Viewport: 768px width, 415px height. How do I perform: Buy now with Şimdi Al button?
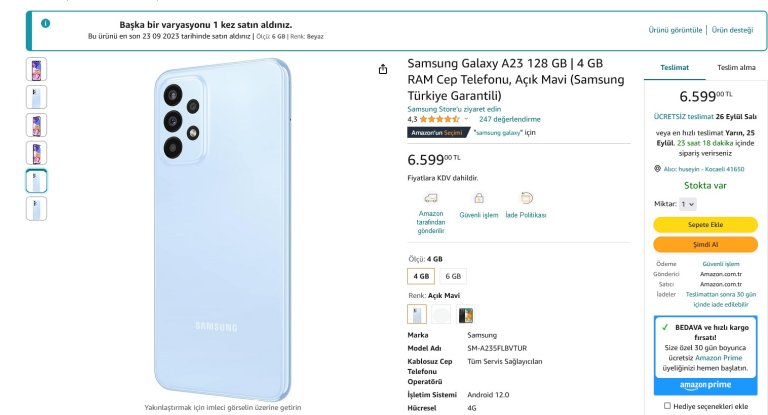click(705, 244)
